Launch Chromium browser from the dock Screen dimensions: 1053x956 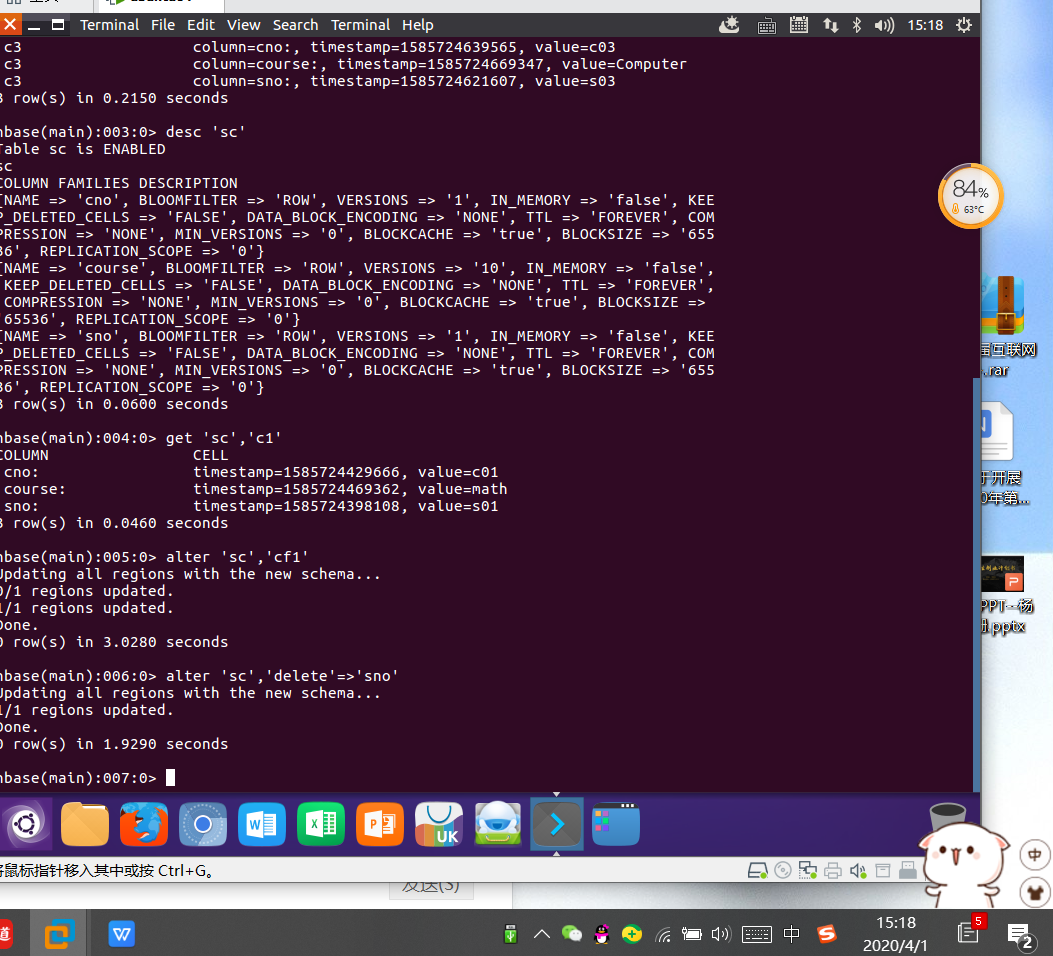tap(203, 824)
